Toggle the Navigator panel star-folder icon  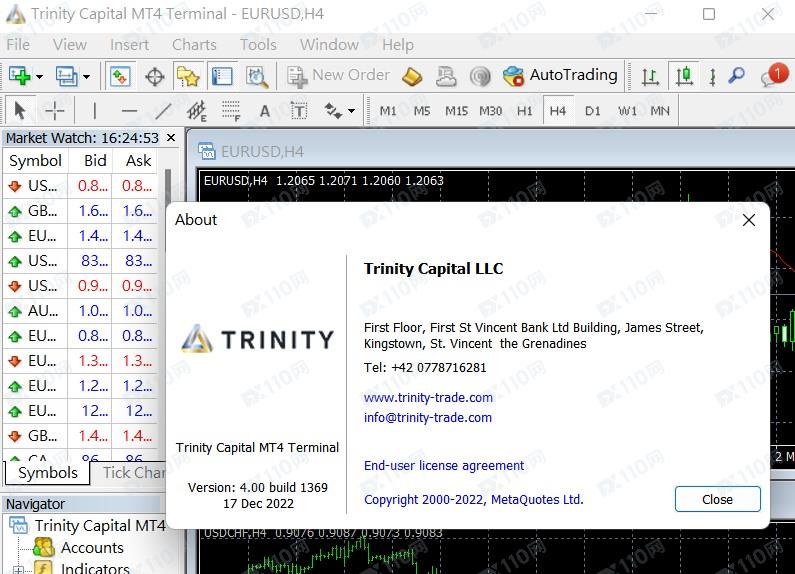[187, 76]
